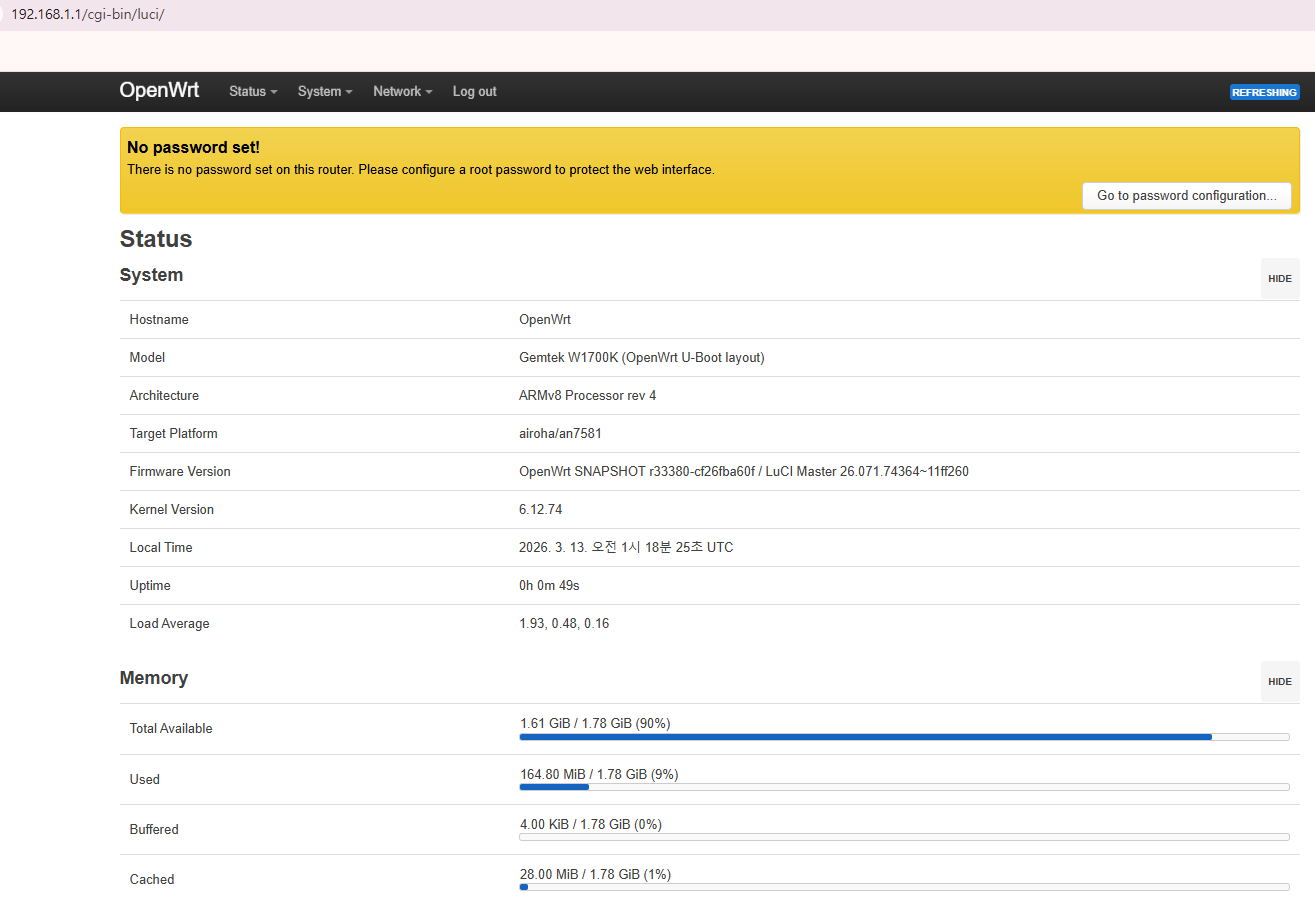Select the load average 1.93, 0.48, 0.16
This screenshot has width=1315, height=914.
pos(564,624)
